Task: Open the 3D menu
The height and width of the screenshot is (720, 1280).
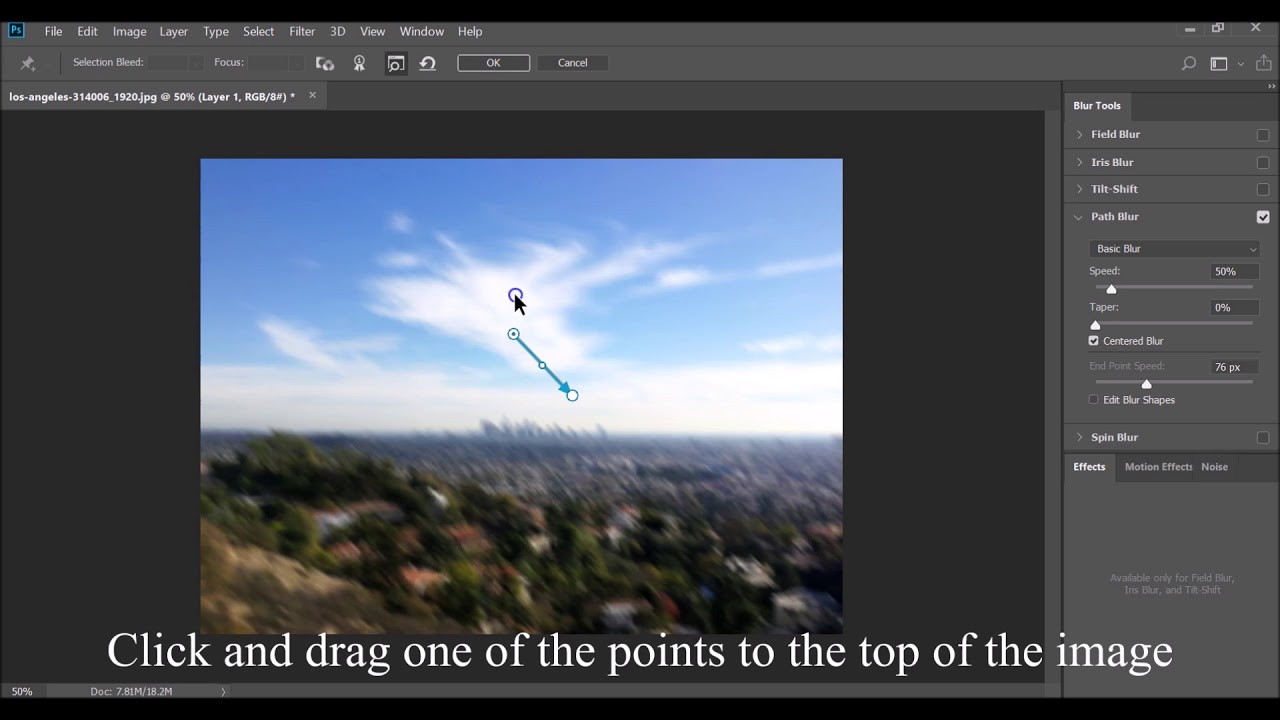Action: [x=338, y=31]
